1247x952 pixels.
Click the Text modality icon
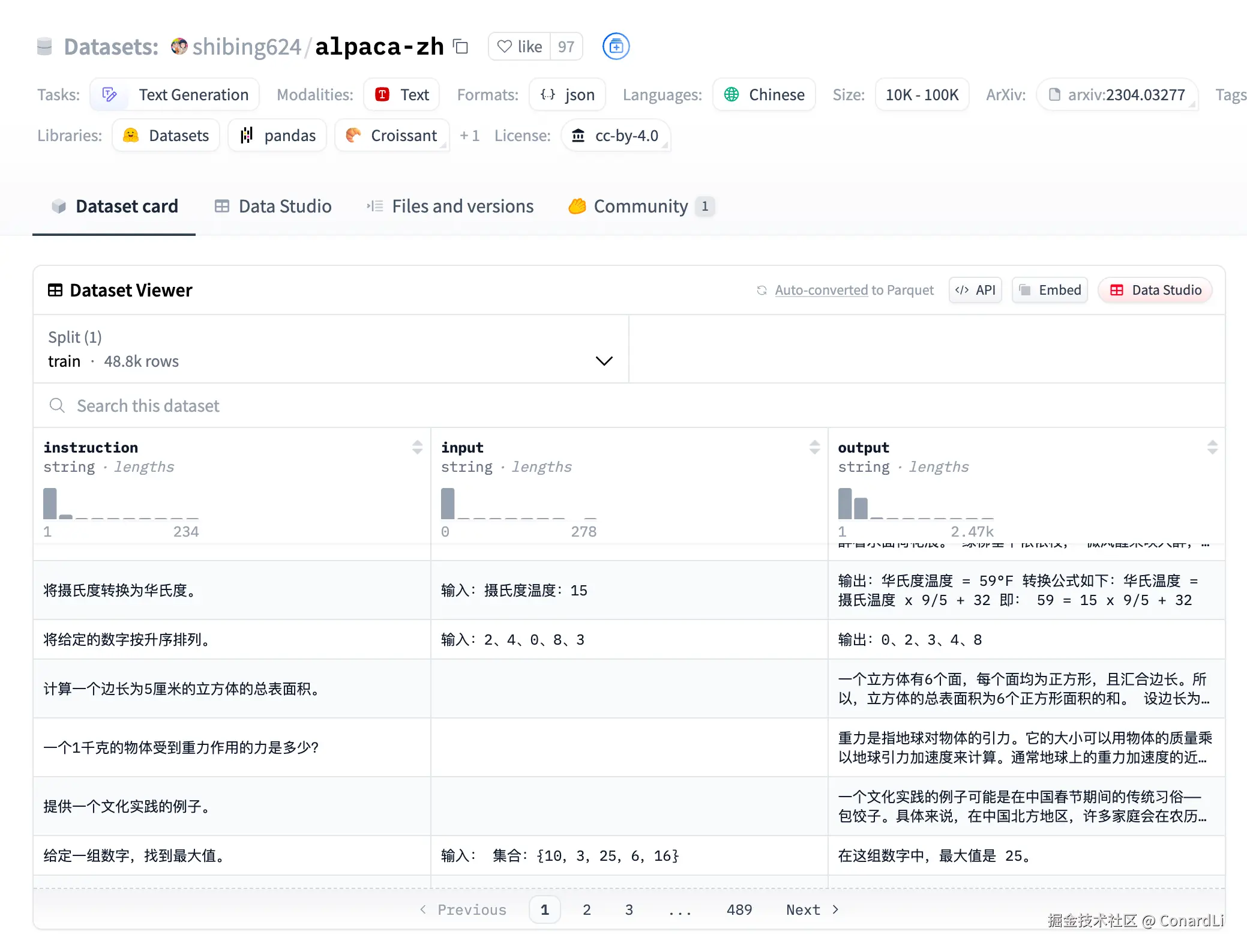[x=382, y=94]
